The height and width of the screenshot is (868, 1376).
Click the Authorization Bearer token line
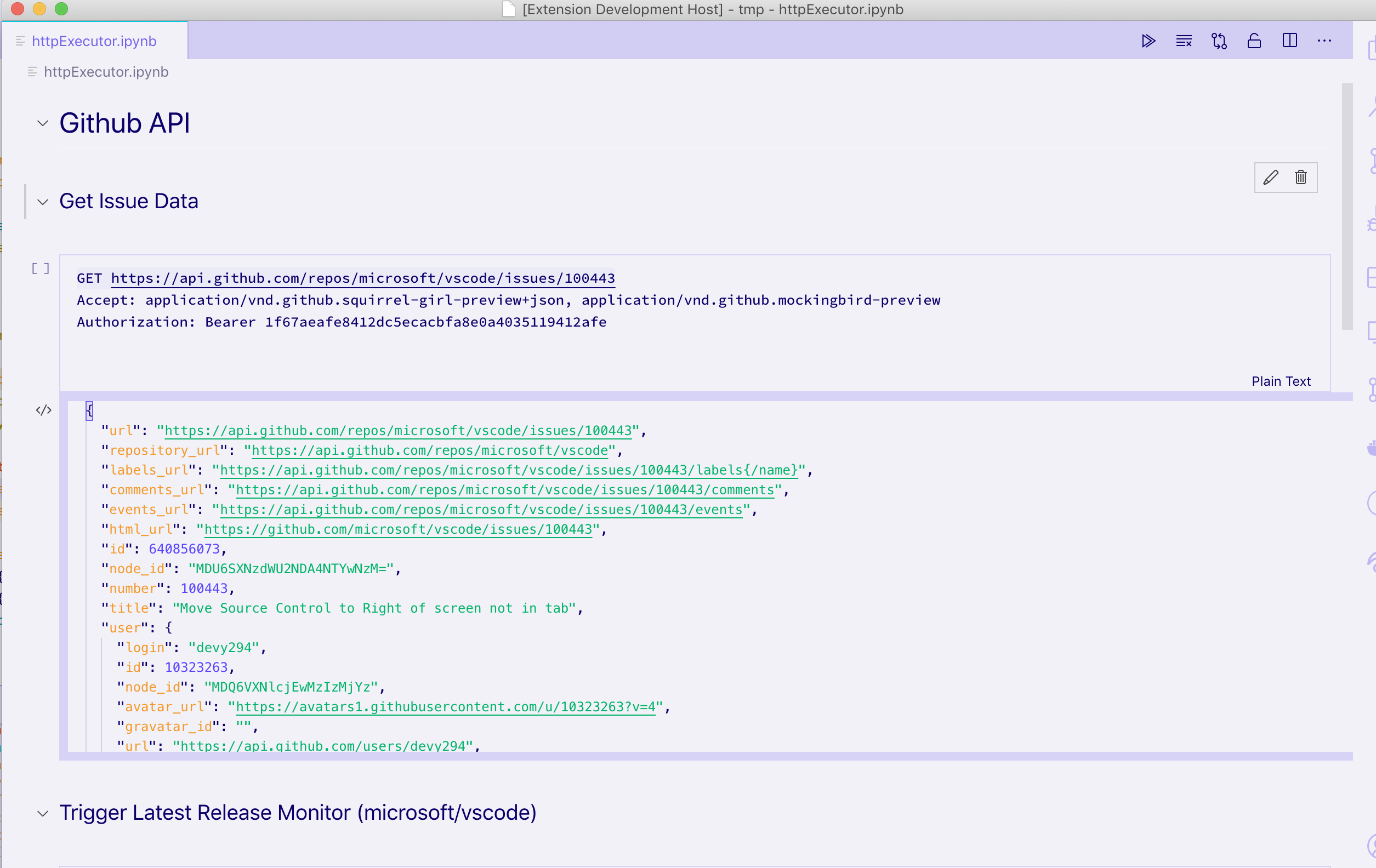pos(342,322)
